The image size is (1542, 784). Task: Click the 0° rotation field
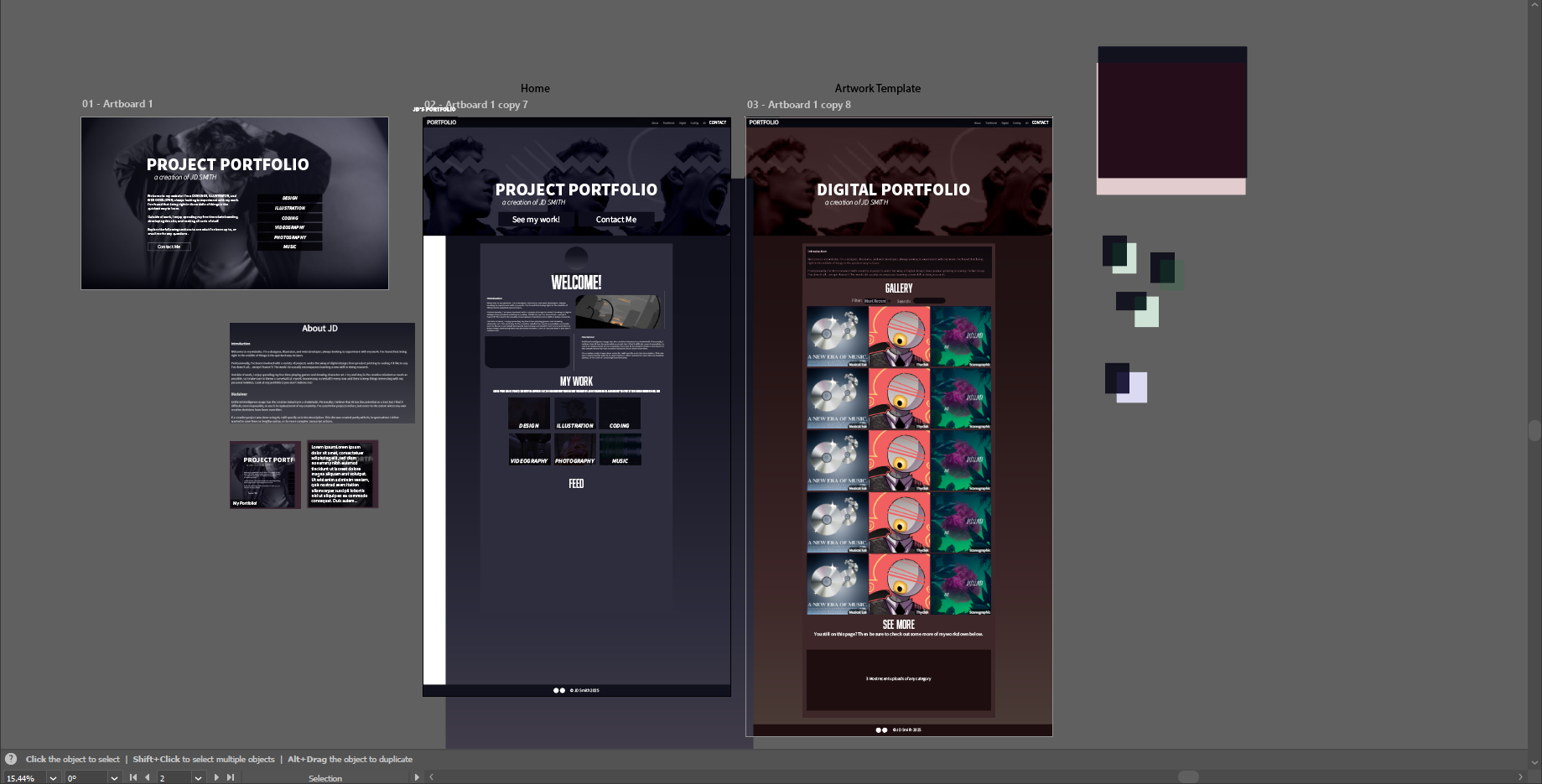(x=86, y=778)
